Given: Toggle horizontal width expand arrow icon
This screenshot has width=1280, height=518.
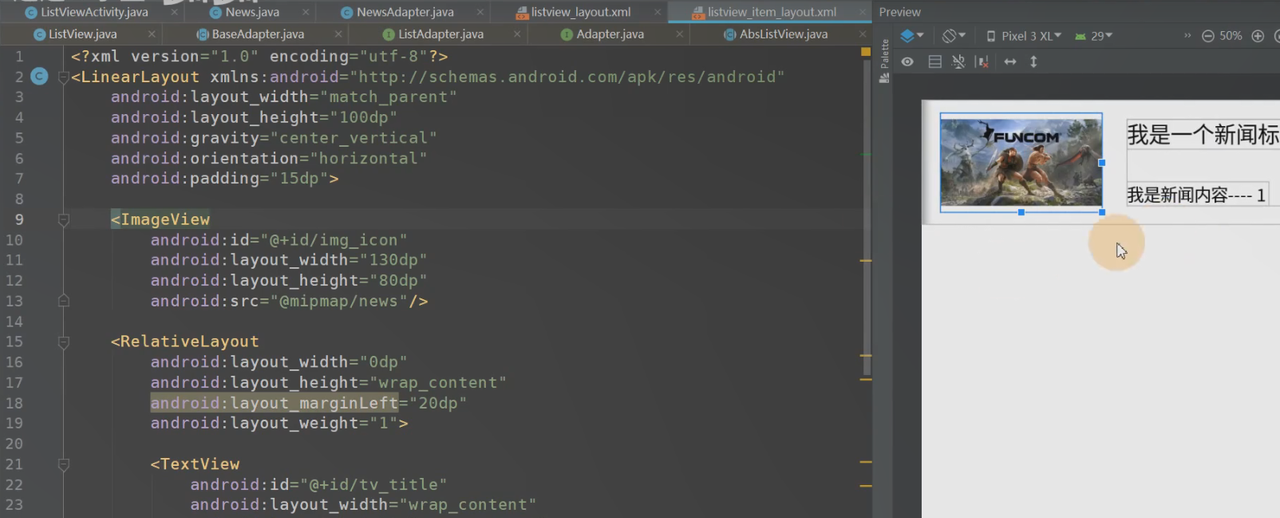Looking at the screenshot, I should 1010,62.
